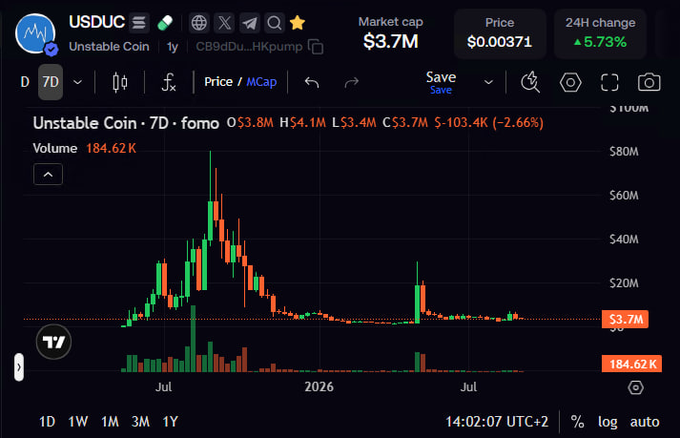This screenshot has height=438, width=680.
Task: Open the indicators fx menu
Action: click(168, 82)
